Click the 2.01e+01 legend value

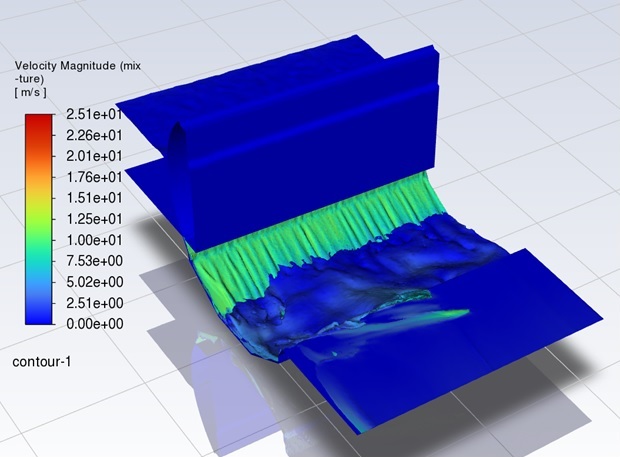94,157
